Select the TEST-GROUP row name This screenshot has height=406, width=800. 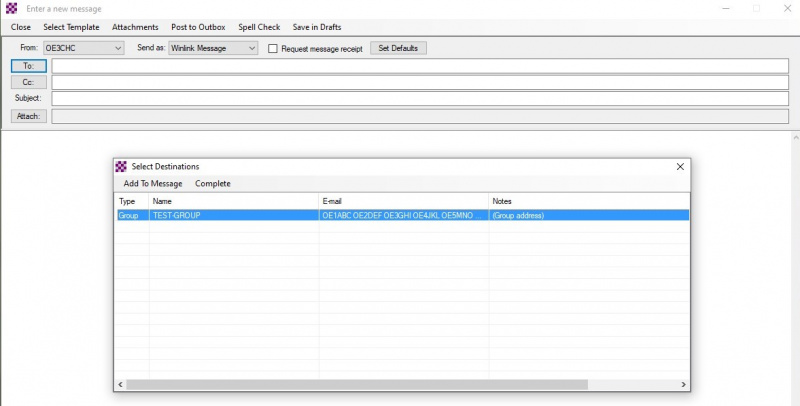177,215
